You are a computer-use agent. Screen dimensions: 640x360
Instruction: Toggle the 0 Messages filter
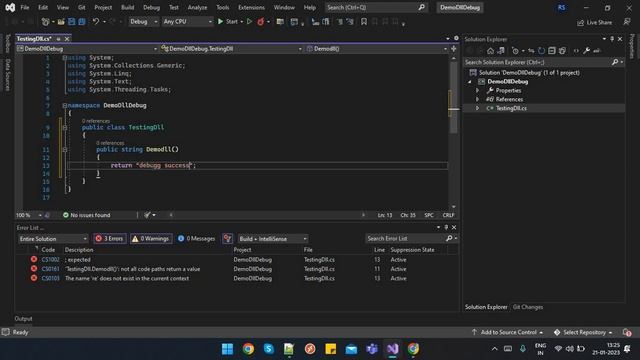197,239
